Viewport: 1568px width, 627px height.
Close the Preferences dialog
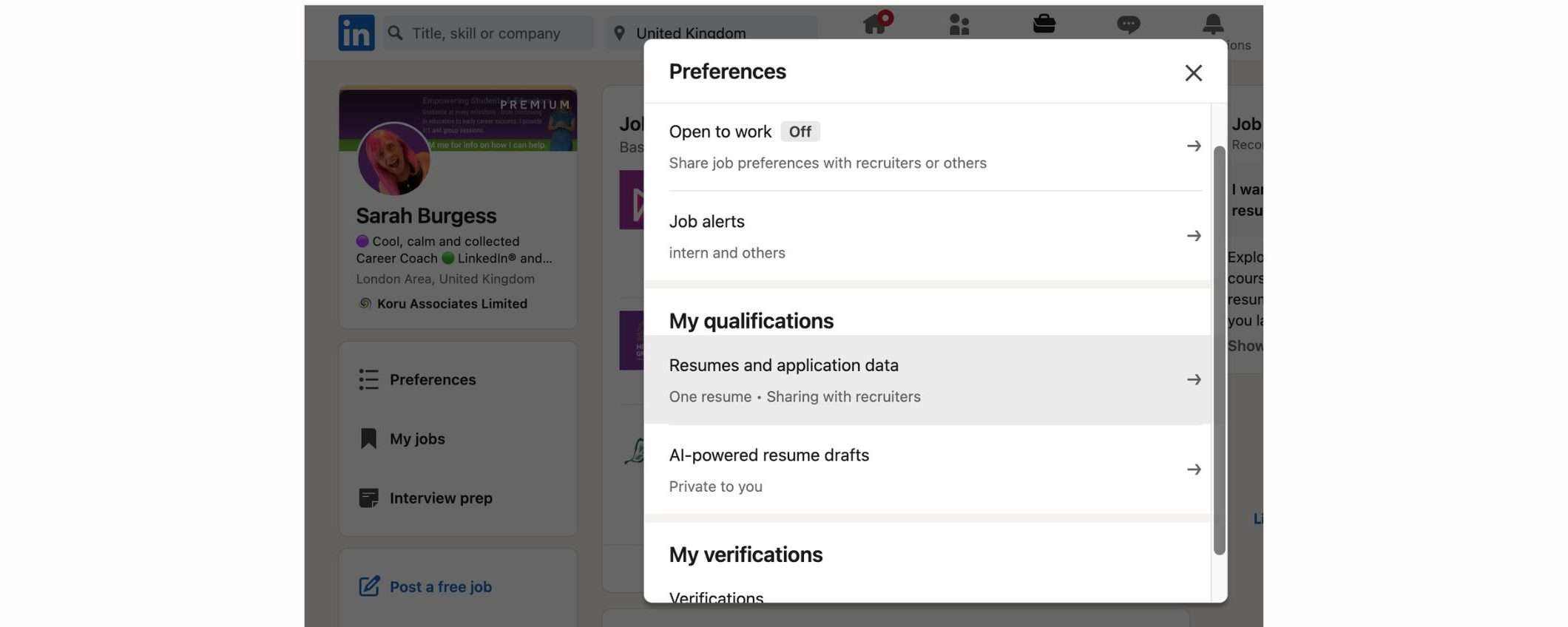1193,72
